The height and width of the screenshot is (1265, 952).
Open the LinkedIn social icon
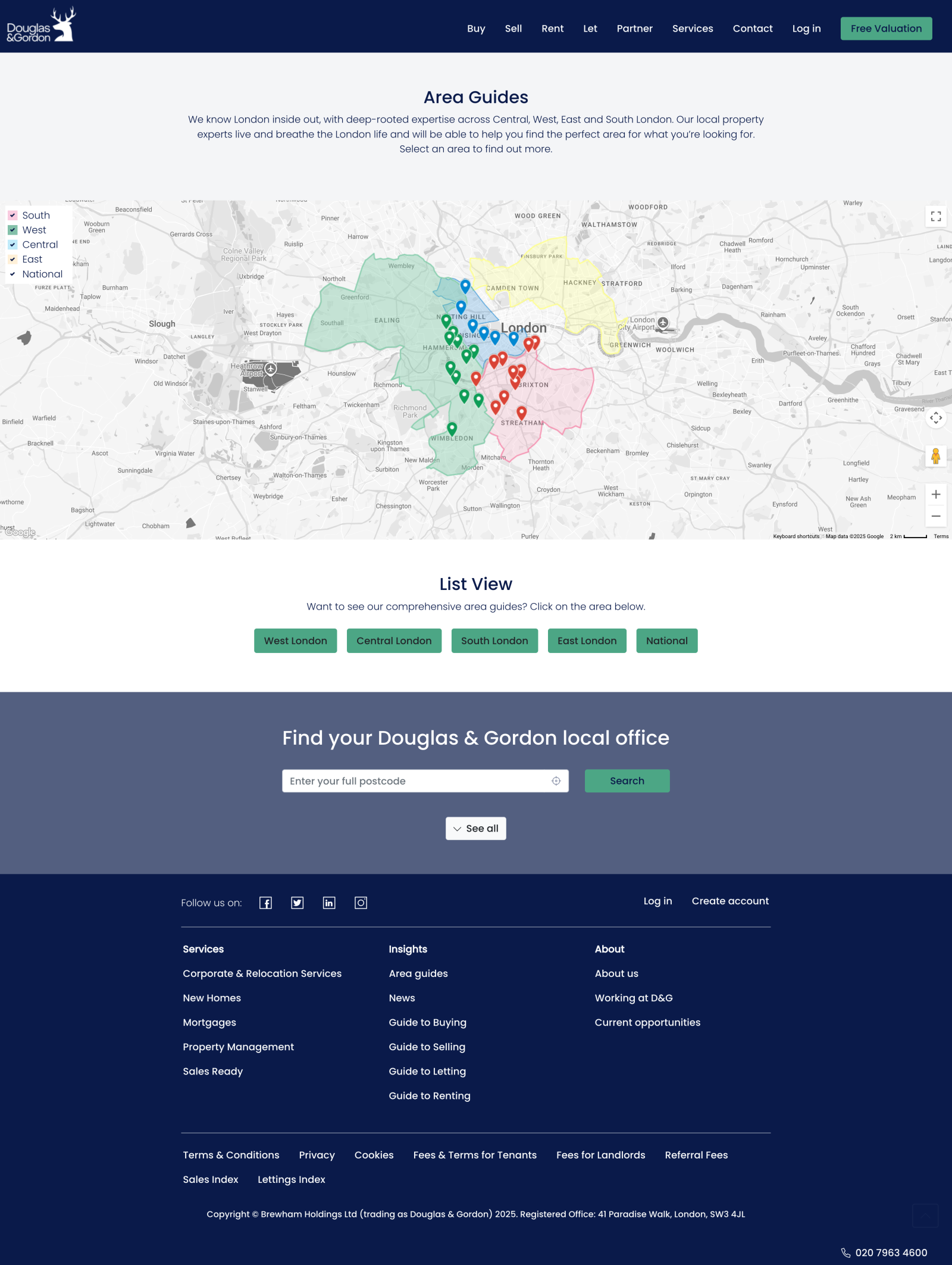coord(329,903)
